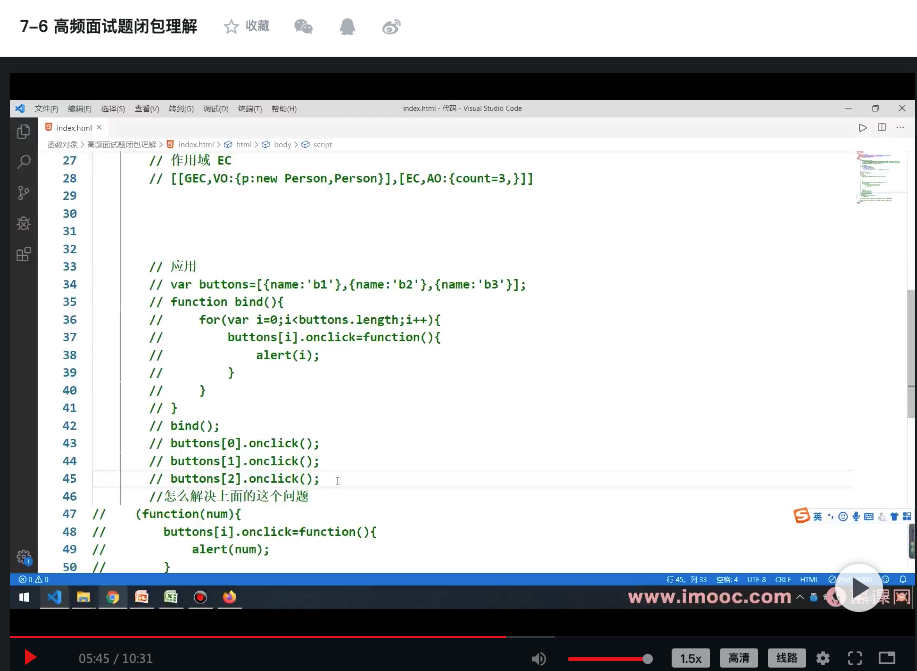Image resolution: width=917 pixels, height=671 pixels.
Task: Click the Sogou smiley emoji icon
Action: click(843, 517)
